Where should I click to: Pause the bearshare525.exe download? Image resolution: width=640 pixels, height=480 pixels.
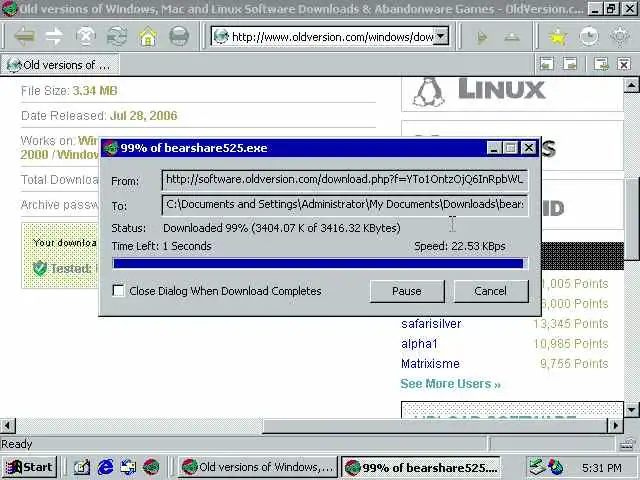(407, 291)
